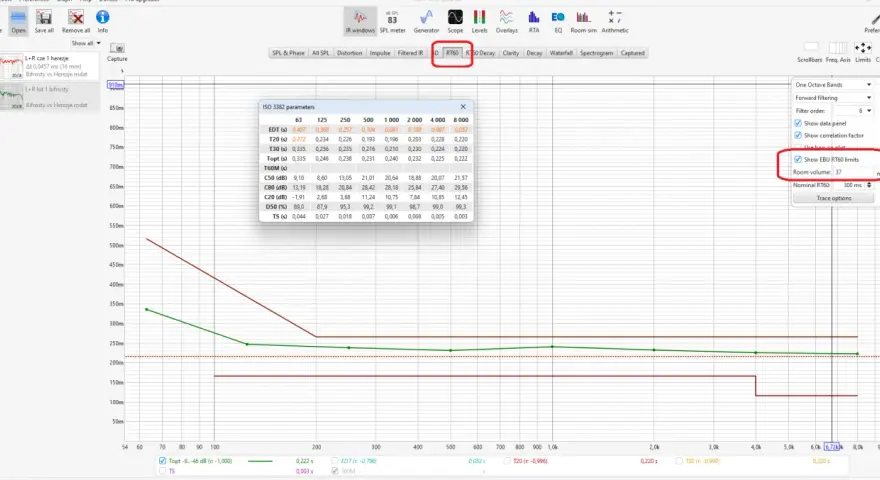Open the Scope tool
This screenshot has width=880, height=480.
pos(455,21)
